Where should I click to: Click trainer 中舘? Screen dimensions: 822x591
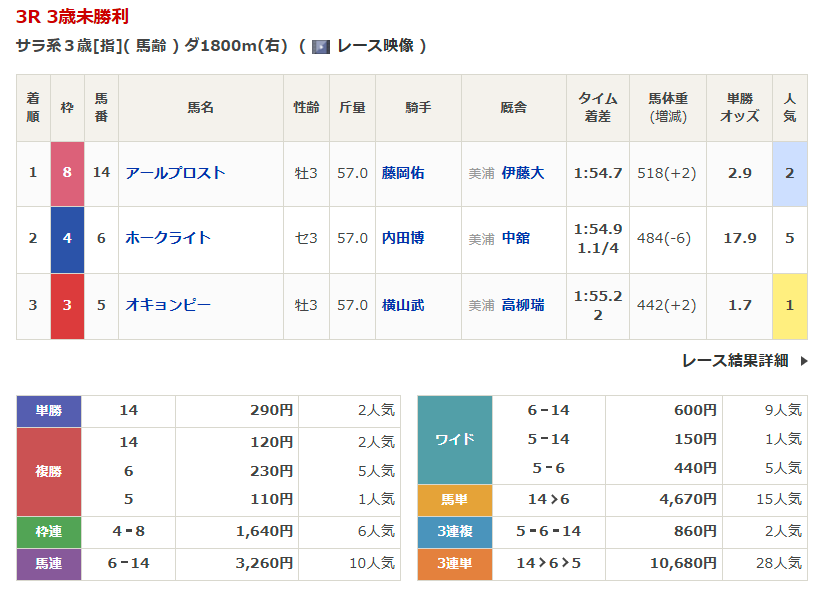[516, 239]
